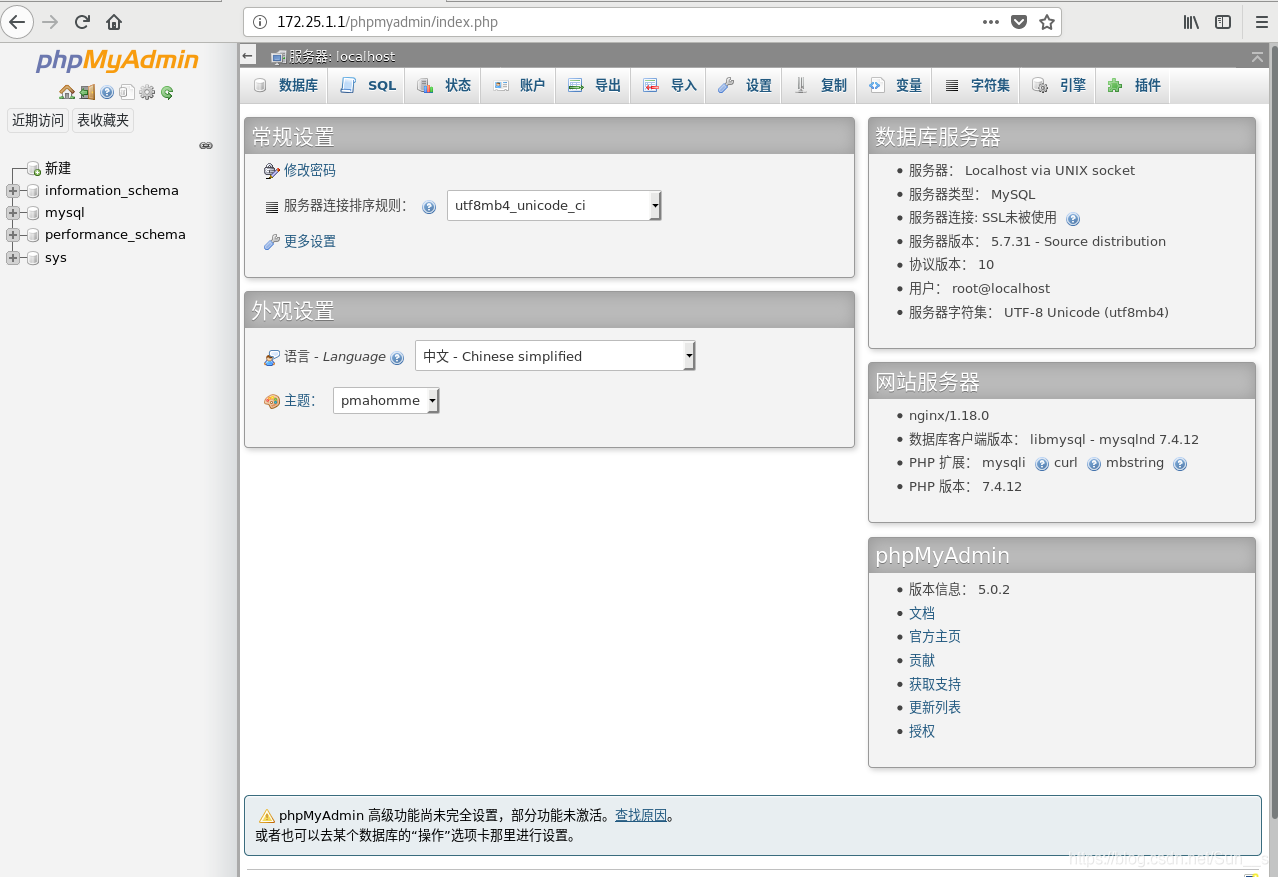Viewport: 1278px width, 877px height.
Task: Click the 授权 link
Action: coord(922,731)
